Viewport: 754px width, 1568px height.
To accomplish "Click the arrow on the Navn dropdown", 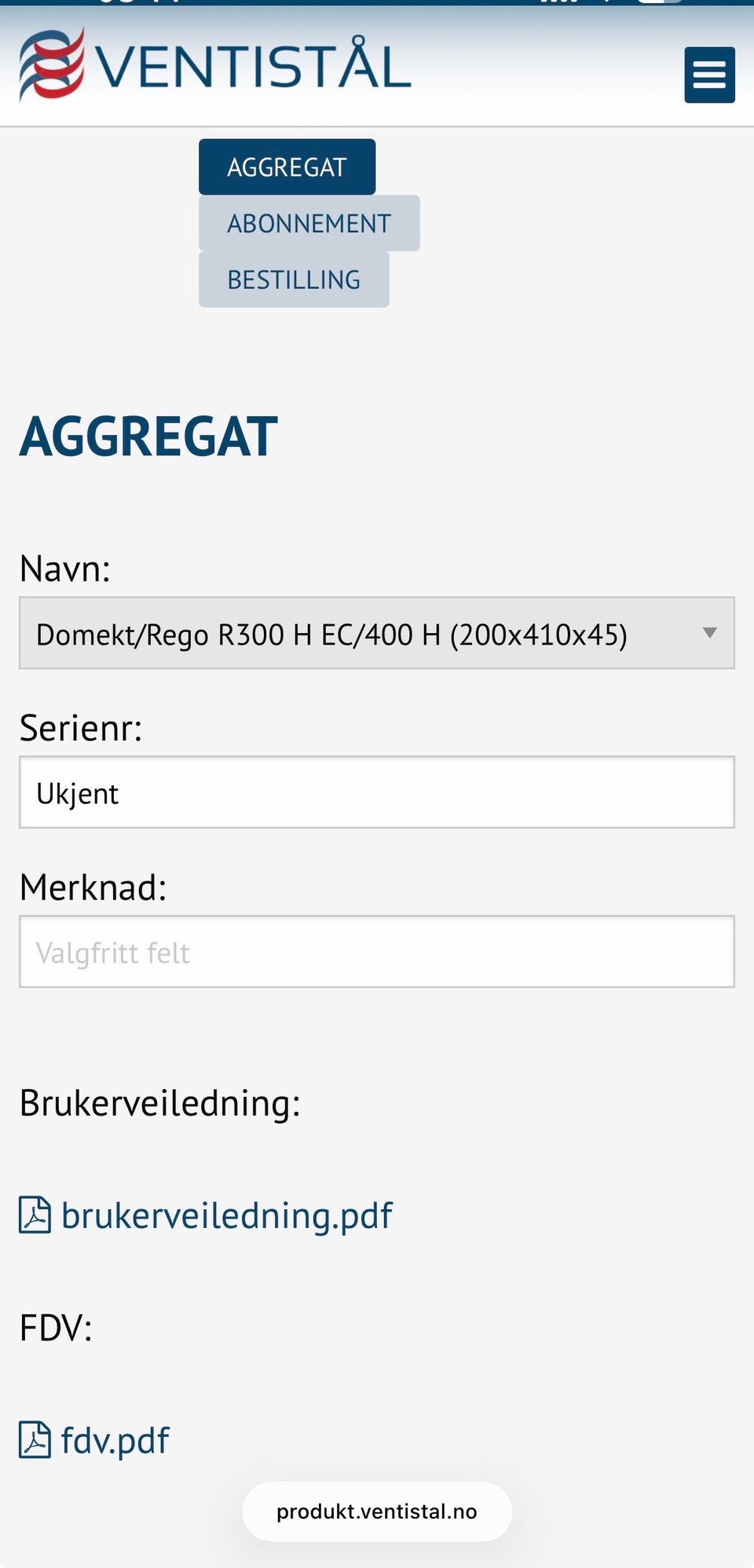I will click(x=709, y=634).
